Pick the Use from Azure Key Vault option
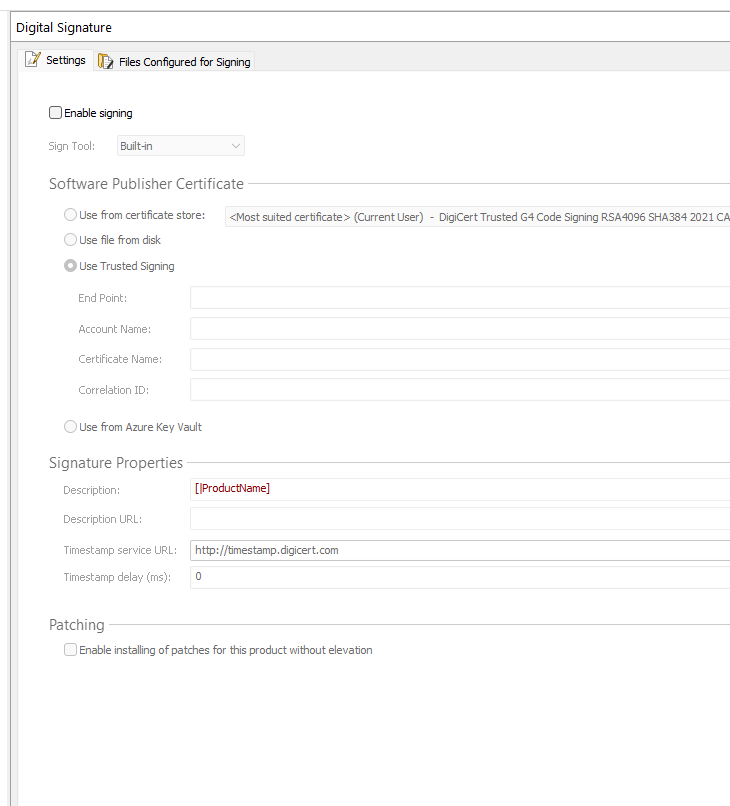 coord(70,427)
